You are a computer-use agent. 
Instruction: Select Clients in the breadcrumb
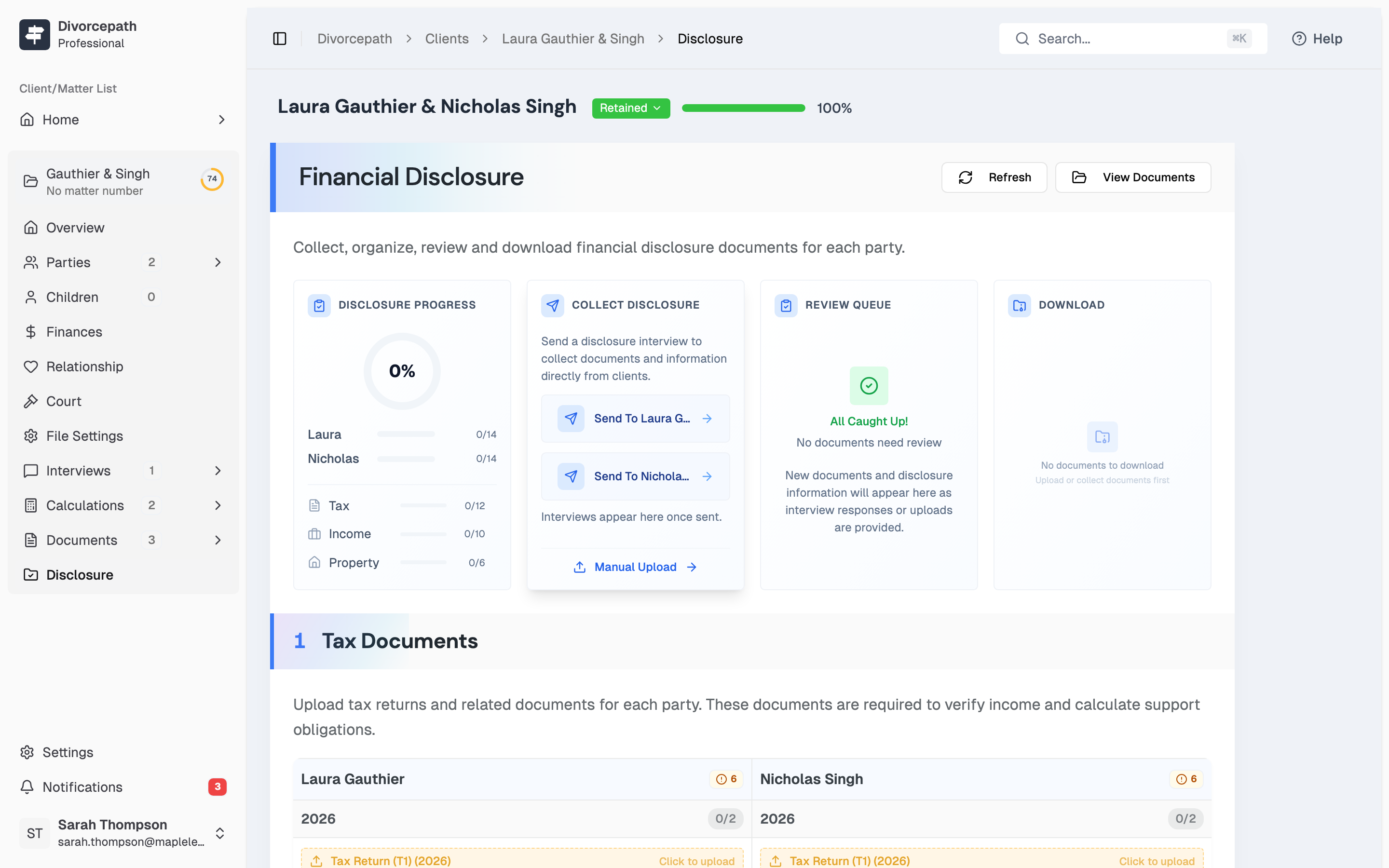[447, 39]
